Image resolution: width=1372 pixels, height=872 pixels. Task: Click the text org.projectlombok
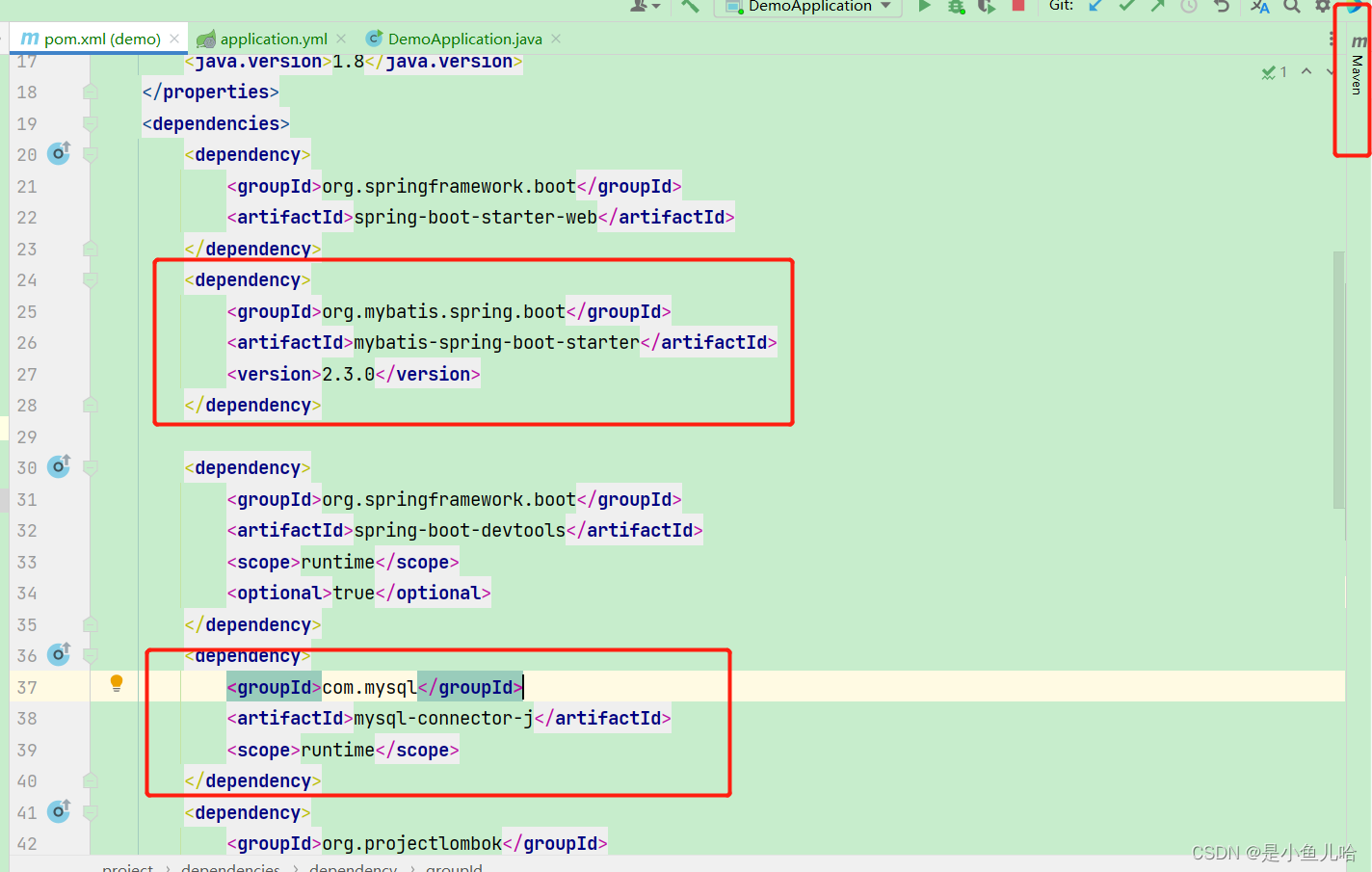tap(412, 843)
